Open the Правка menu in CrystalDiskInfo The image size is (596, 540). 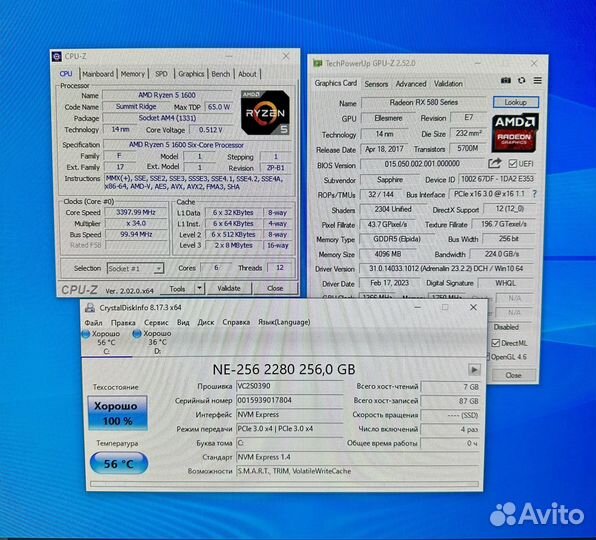pyautogui.click(x=123, y=322)
